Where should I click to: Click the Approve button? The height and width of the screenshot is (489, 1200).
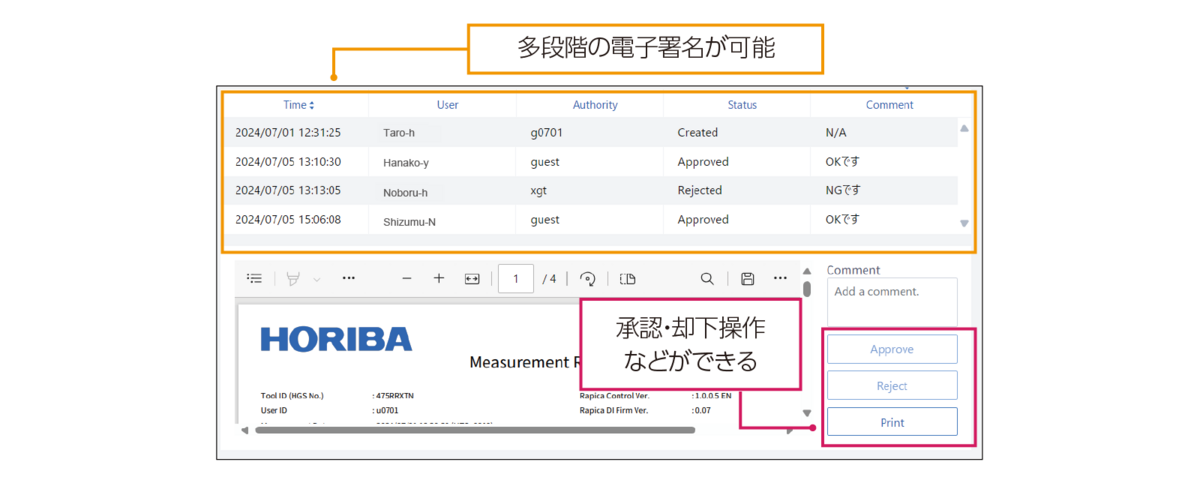pyautogui.click(x=892, y=350)
